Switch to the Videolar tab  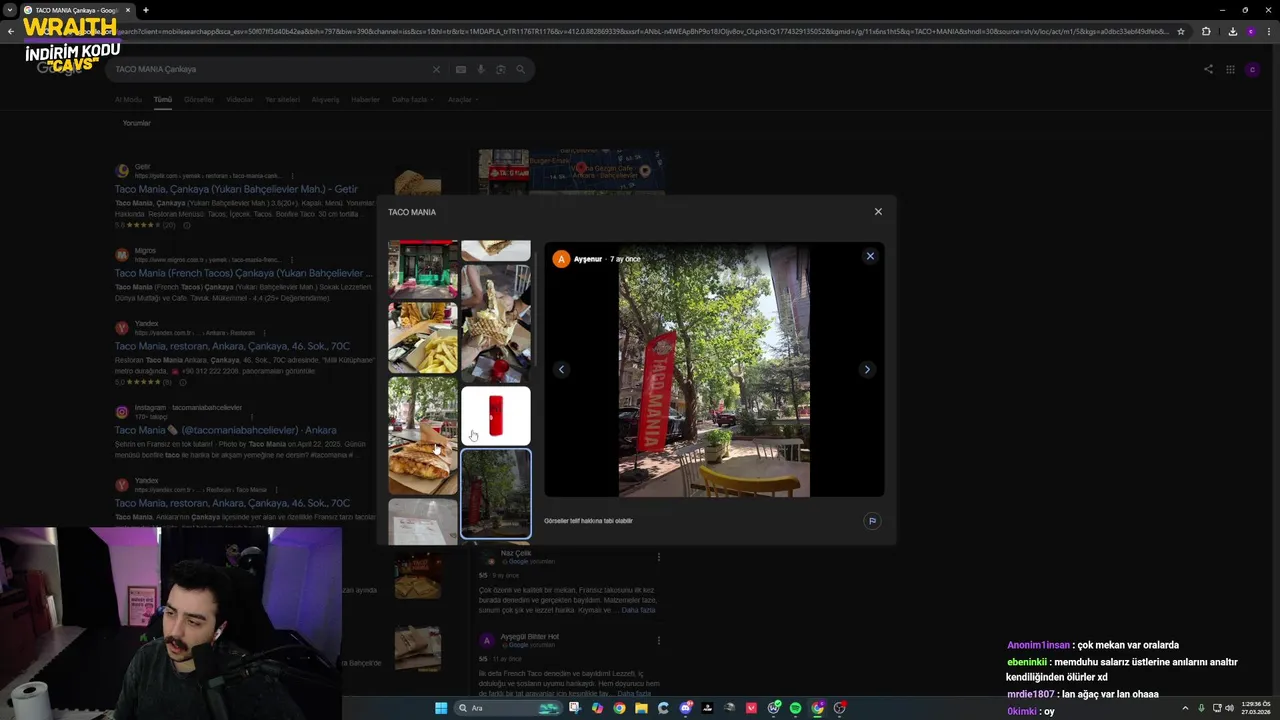pos(240,100)
